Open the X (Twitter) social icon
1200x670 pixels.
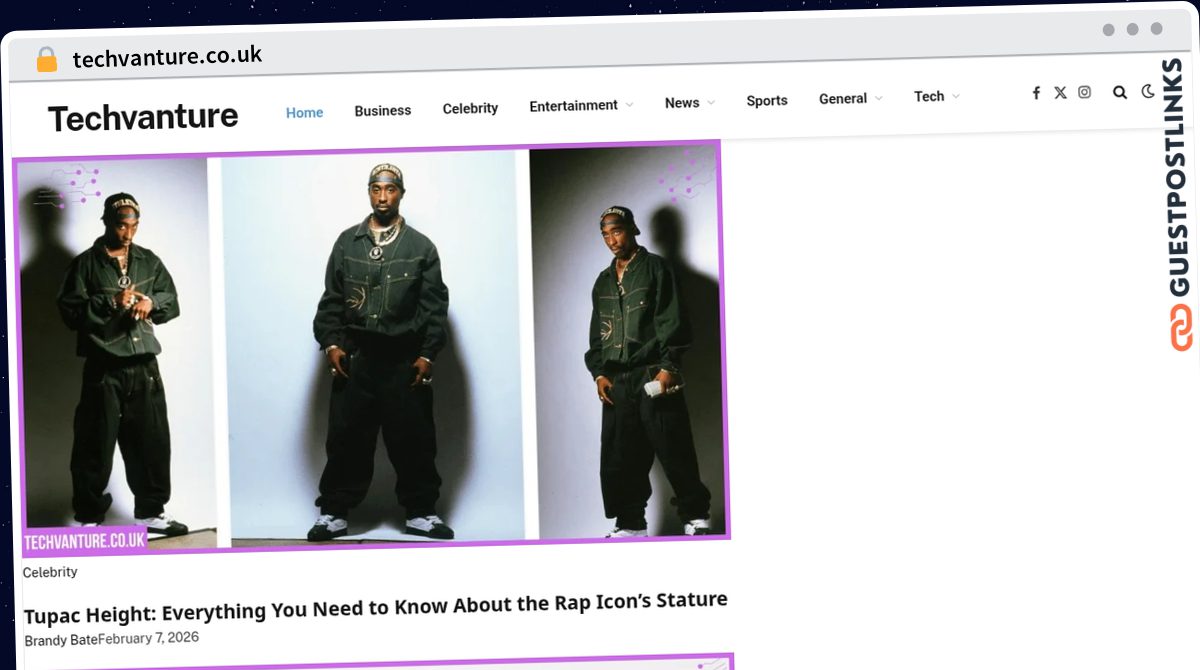(x=1060, y=93)
